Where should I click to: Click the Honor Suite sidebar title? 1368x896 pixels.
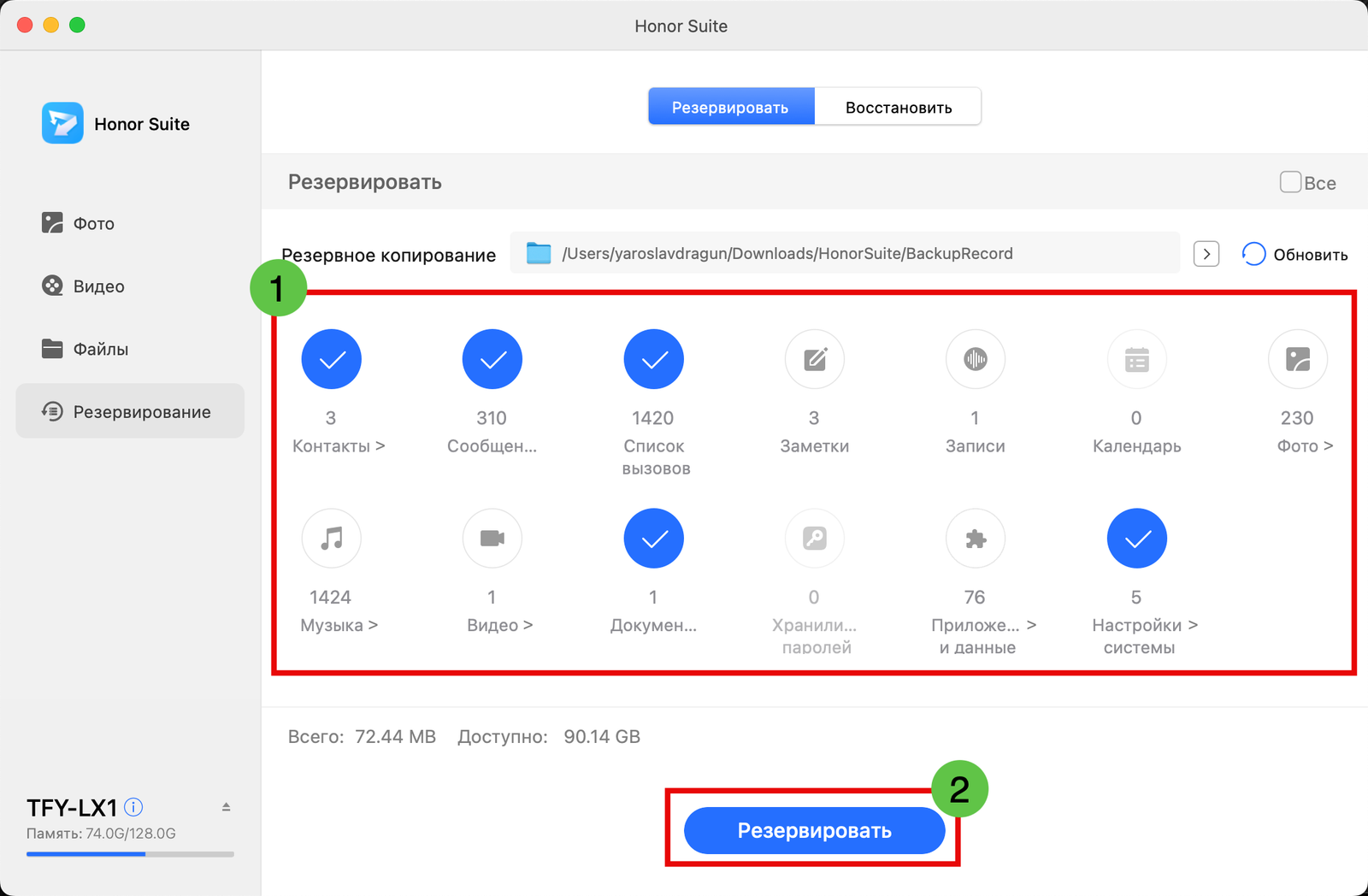[x=142, y=124]
